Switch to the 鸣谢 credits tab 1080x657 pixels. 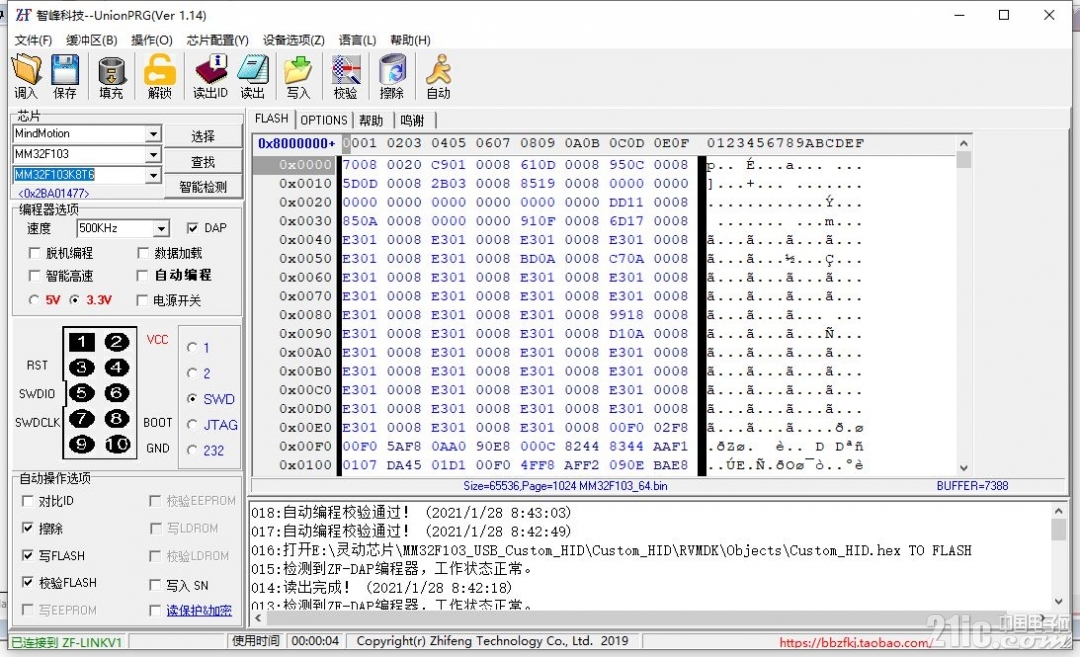[x=413, y=121]
